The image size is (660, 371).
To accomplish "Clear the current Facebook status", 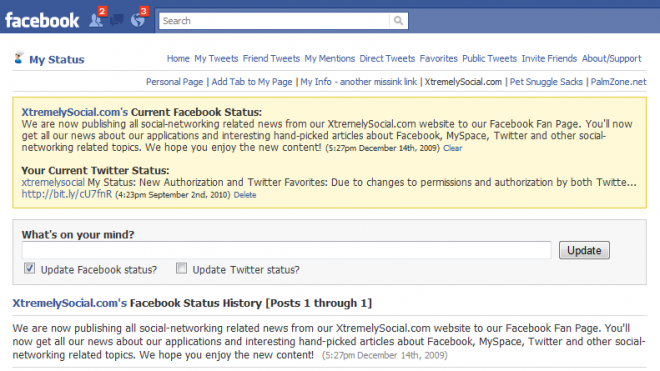I will (452, 148).
